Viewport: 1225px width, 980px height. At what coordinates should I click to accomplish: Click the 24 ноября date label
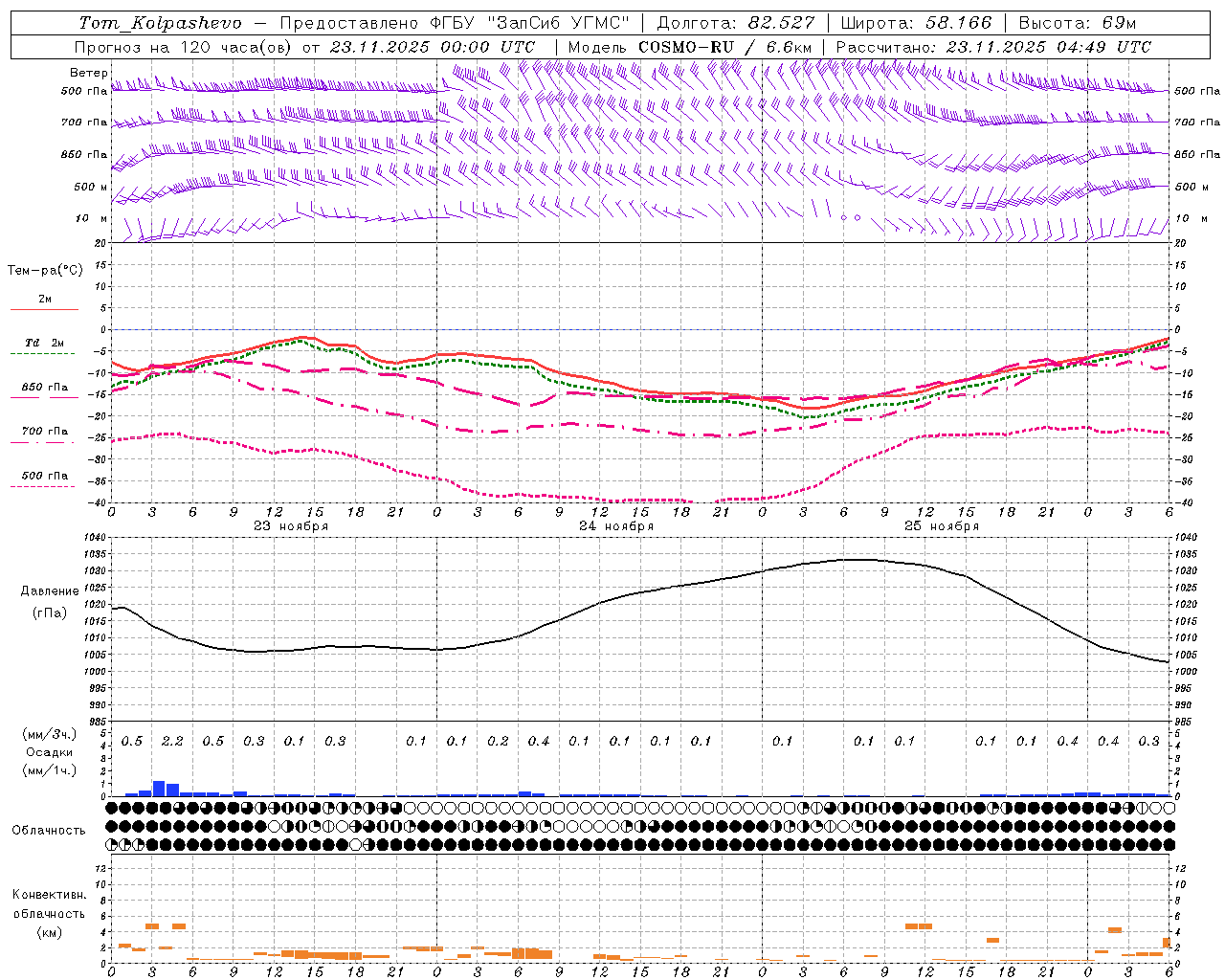616,525
